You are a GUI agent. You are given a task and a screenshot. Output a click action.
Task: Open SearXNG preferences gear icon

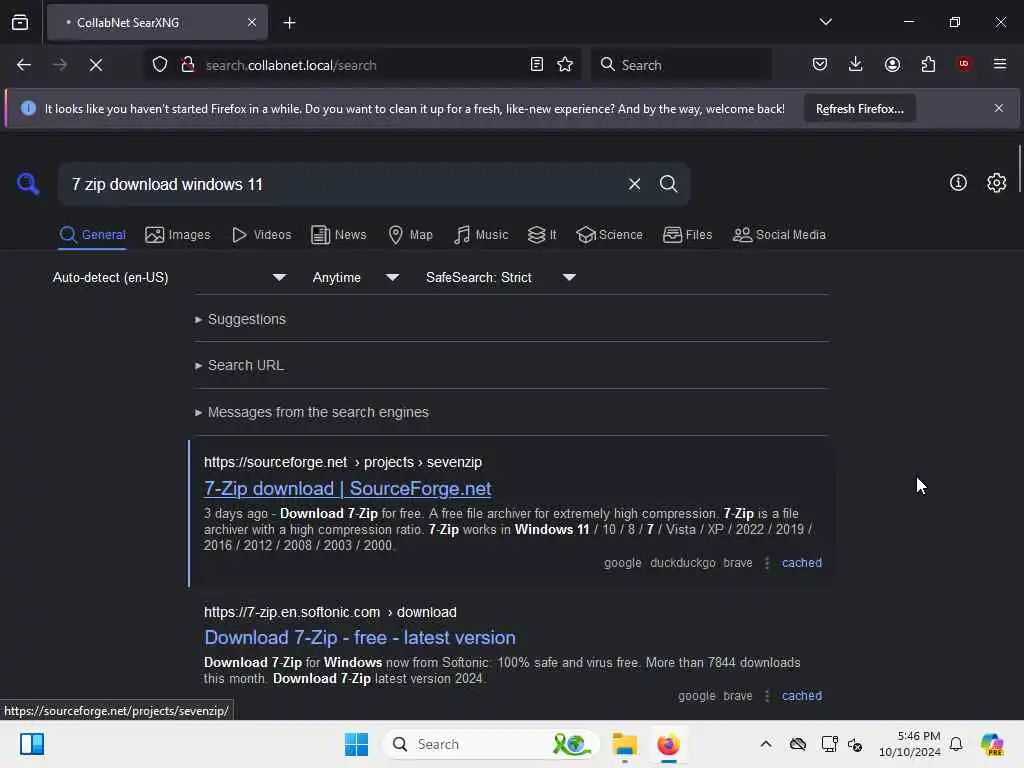click(996, 183)
